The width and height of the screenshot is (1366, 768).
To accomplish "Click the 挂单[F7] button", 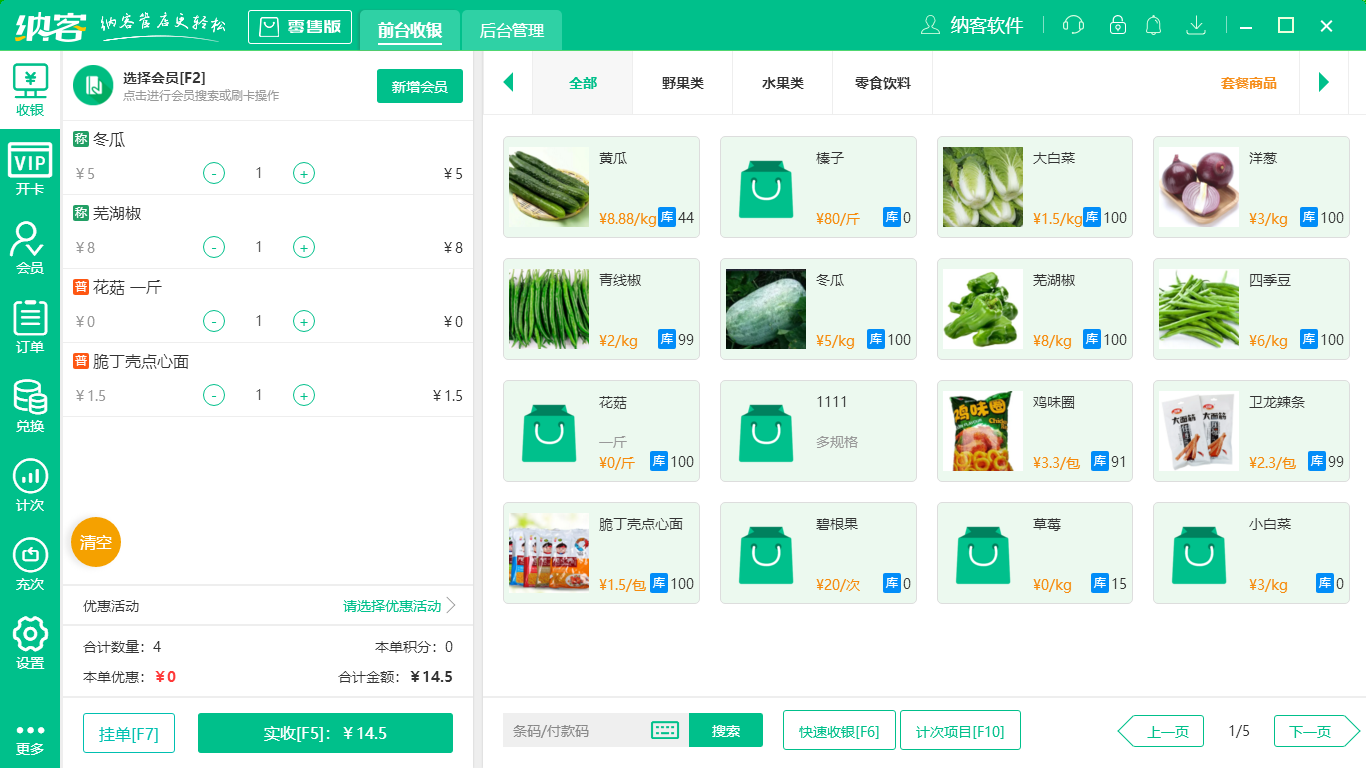I will click(x=129, y=733).
